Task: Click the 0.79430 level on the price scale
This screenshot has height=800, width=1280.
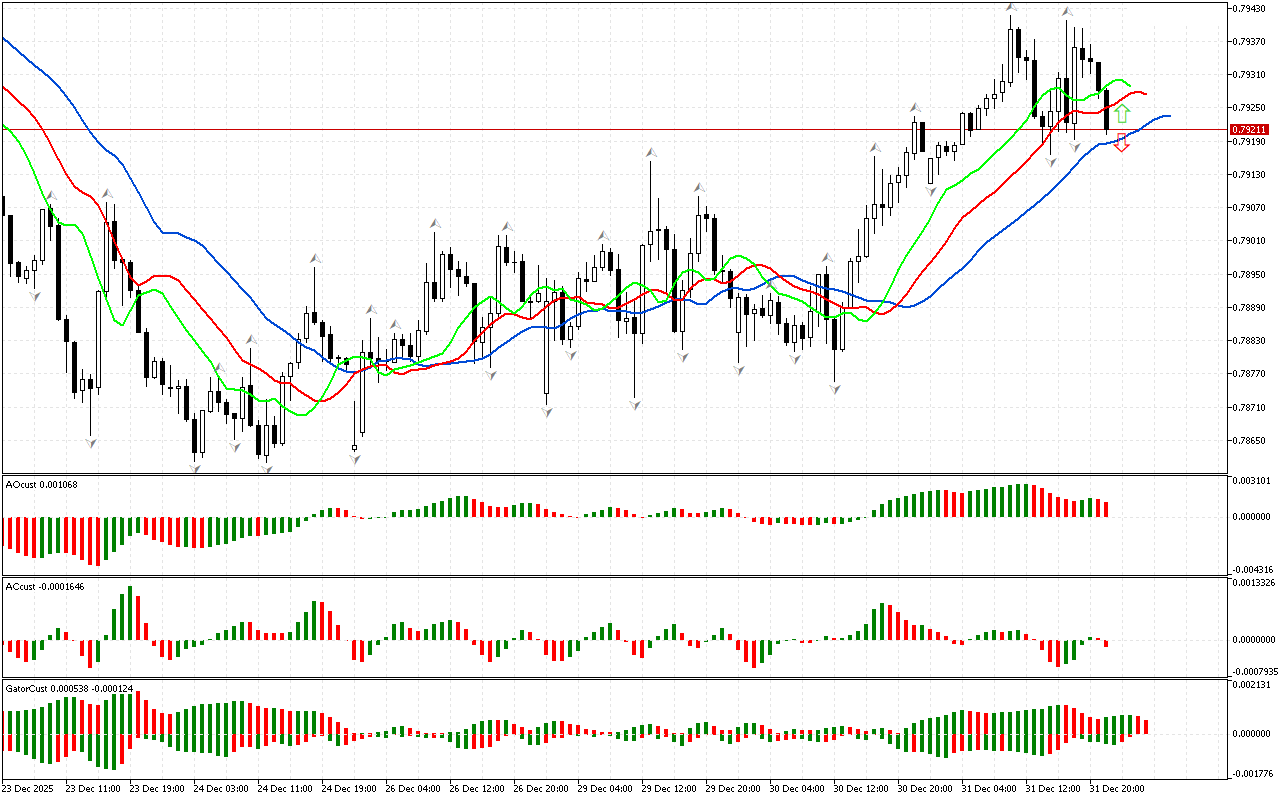Action: pos(1251,8)
